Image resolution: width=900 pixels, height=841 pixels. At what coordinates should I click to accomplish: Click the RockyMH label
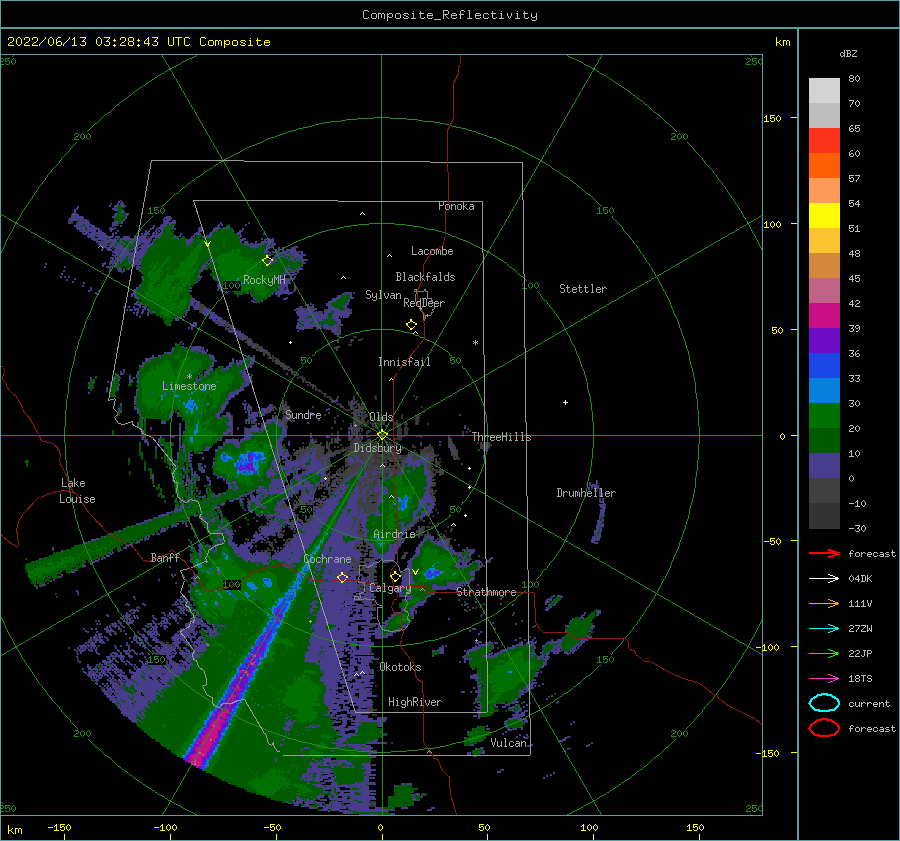point(264,280)
